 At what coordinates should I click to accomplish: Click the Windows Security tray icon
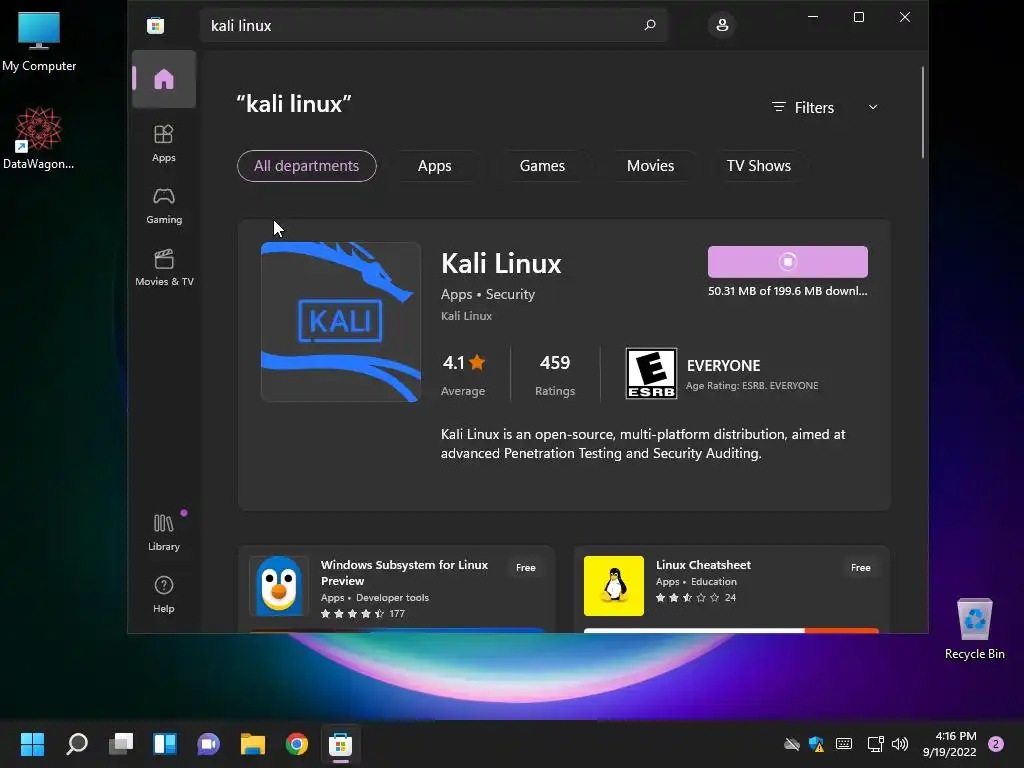[816, 744]
